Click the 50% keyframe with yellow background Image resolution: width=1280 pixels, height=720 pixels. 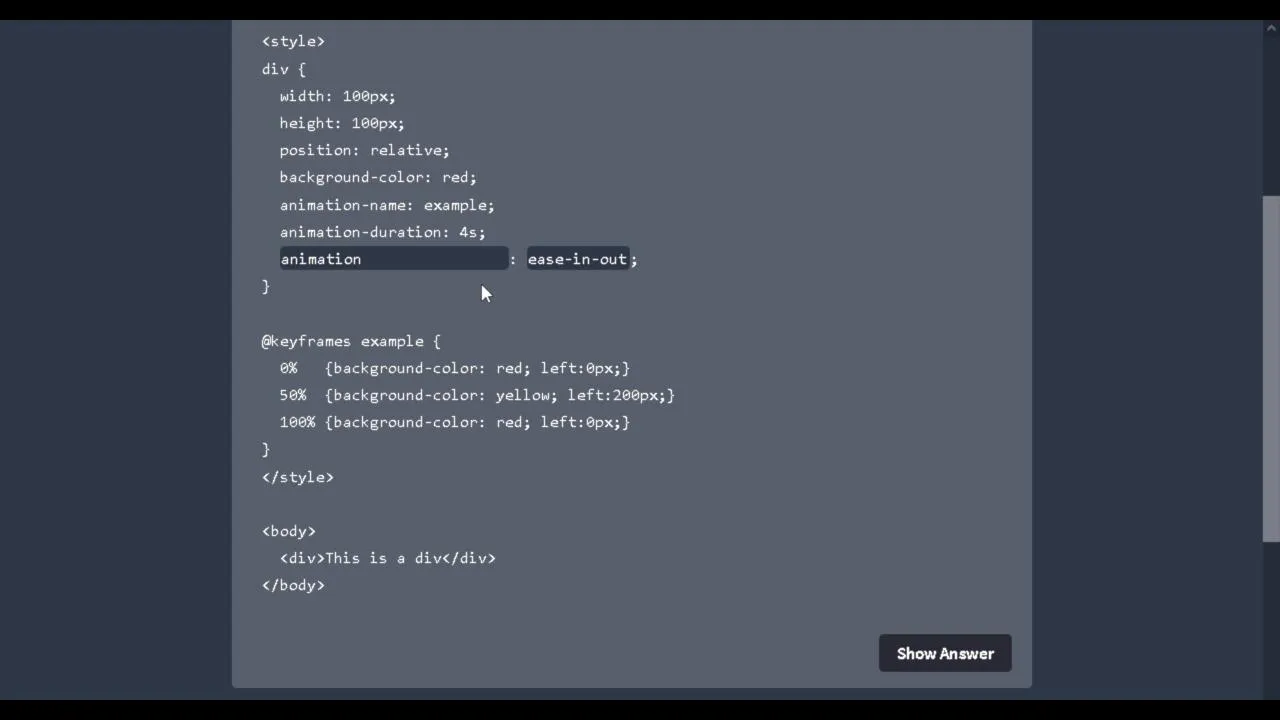pos(477,395)
